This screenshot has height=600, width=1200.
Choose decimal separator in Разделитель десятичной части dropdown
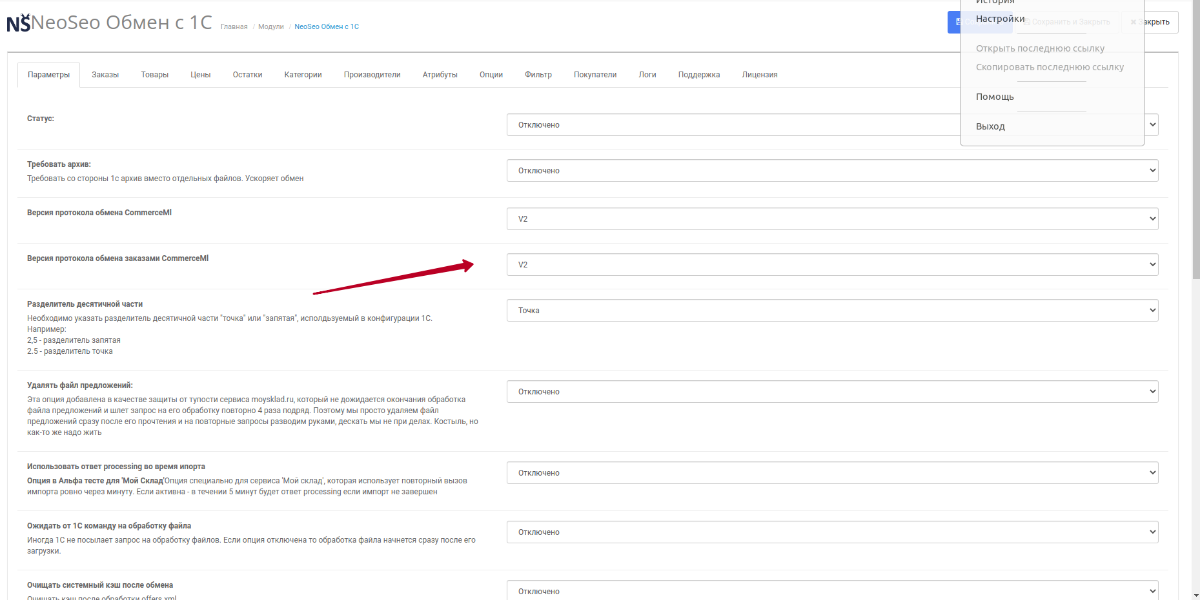coord(833,311)
